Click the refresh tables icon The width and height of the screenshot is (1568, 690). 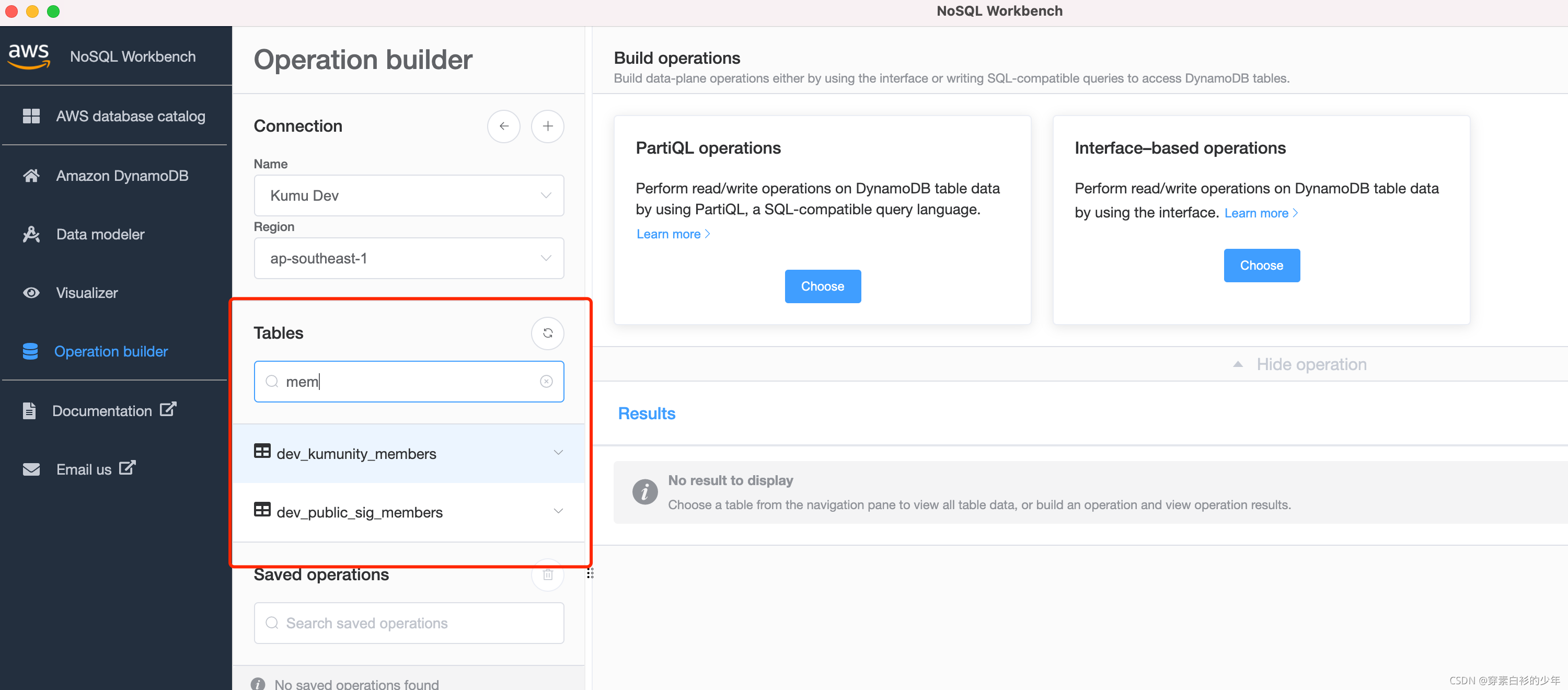[x=547, y=333]
